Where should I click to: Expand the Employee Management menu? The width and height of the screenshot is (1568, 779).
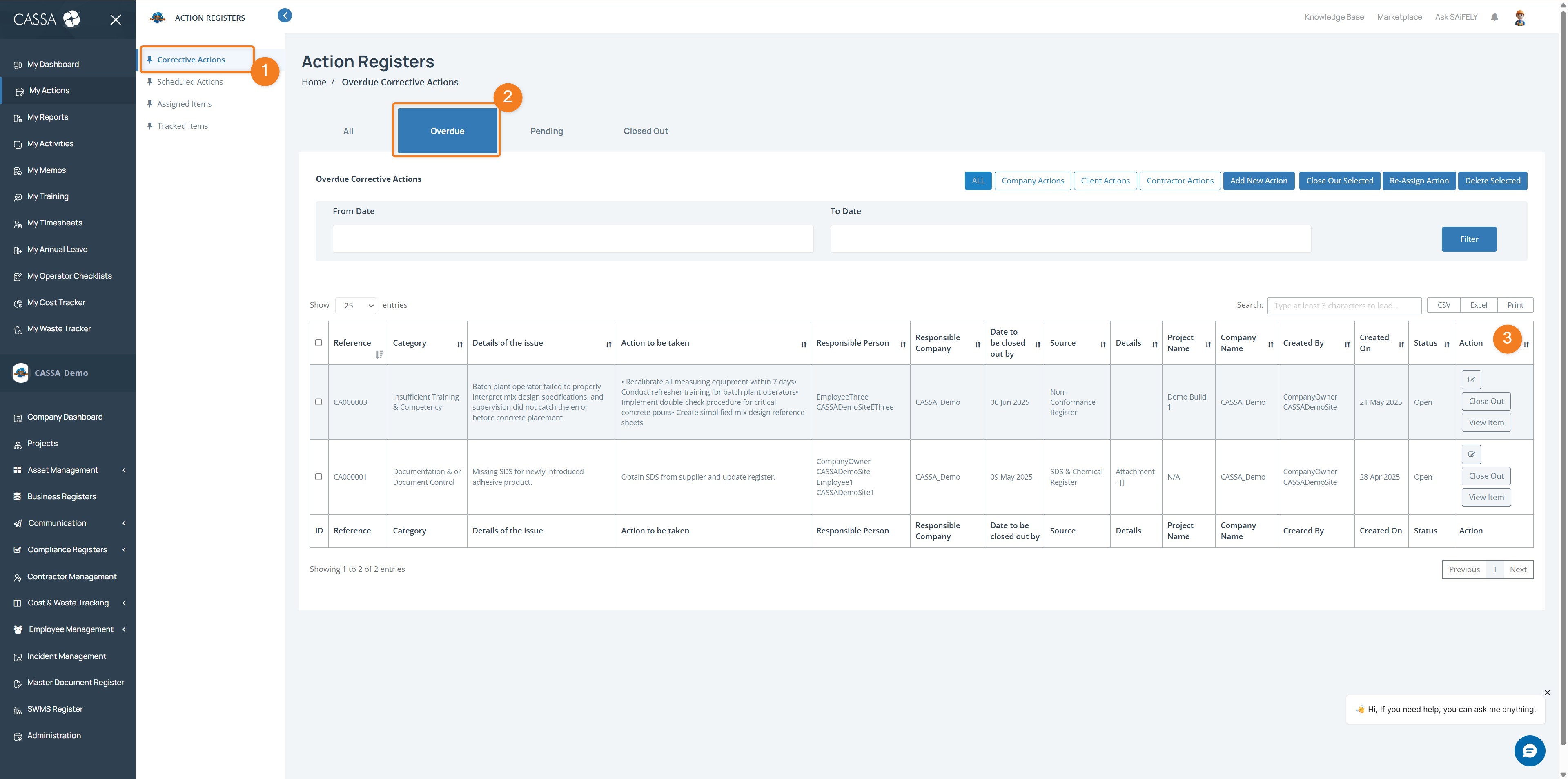pyautogui.click(x=71, y=629)
